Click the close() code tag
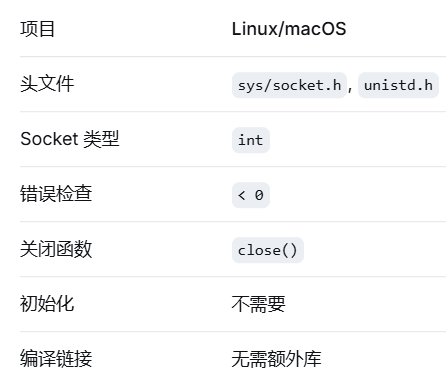Image resolution: width=446 pixels, height=378 pixels. tap(268, 250)
